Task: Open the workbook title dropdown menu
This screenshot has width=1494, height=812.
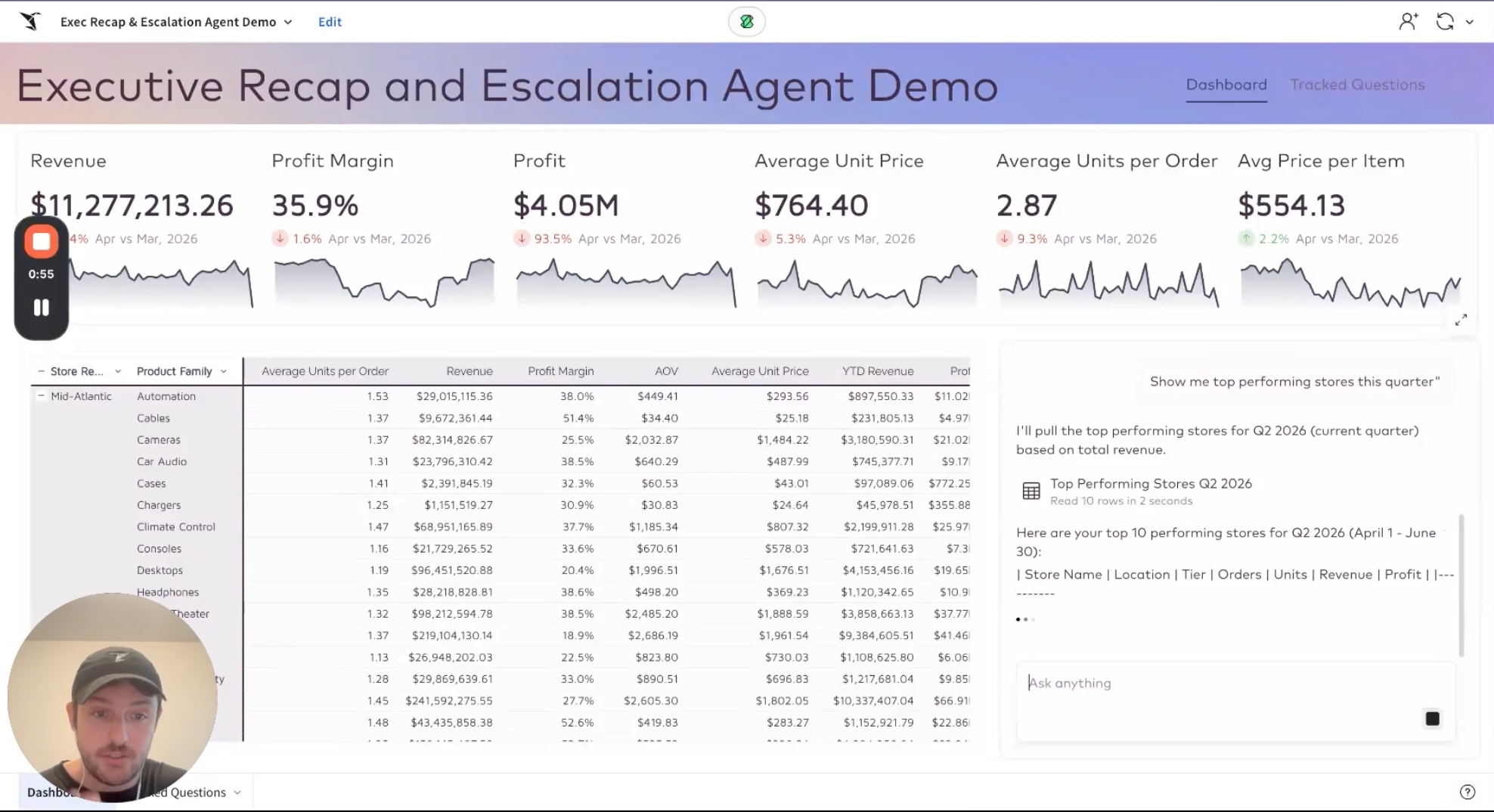Action: (x=288, y=22)
